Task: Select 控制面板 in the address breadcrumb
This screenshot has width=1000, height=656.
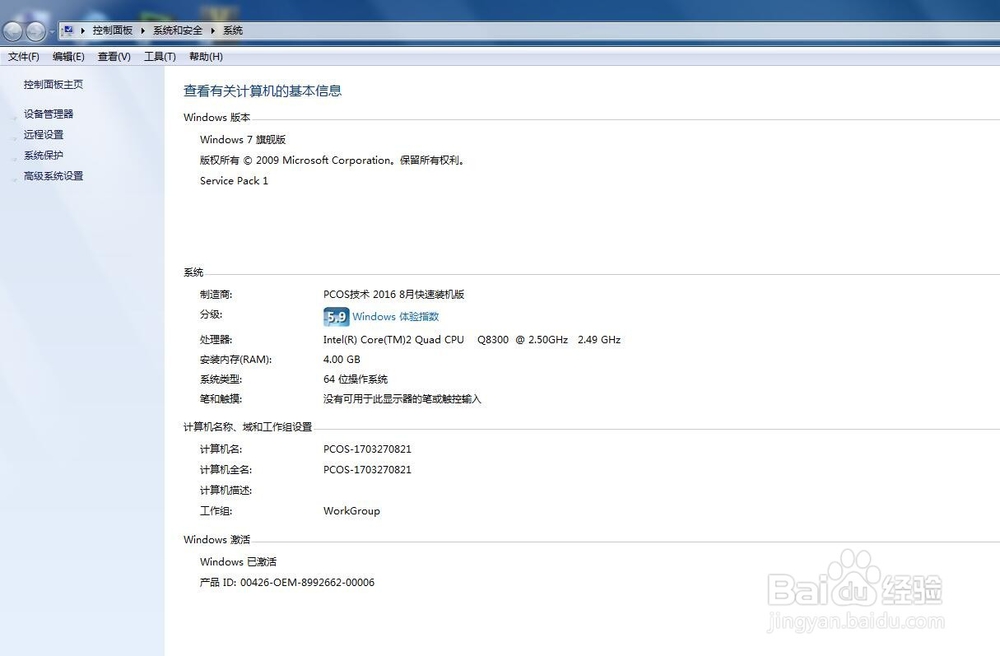Action: [x=112, y=31]
